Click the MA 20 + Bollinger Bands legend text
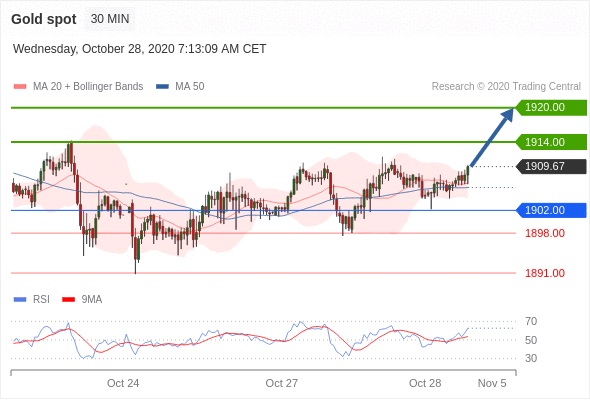This screenshot has width=590, height=400. (x=88, y=87)
